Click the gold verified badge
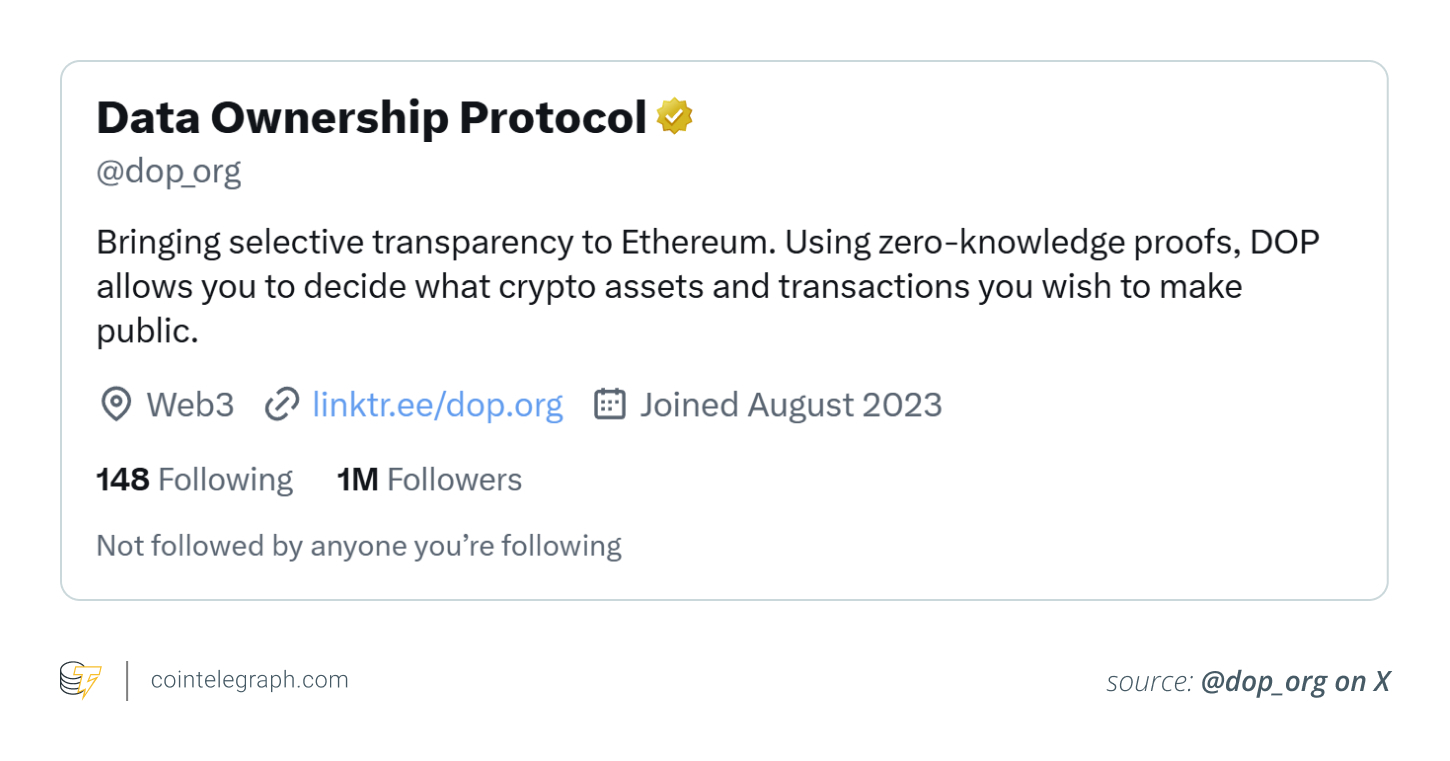The width and height of the screenshot is (1450, 761). point(675,117)
